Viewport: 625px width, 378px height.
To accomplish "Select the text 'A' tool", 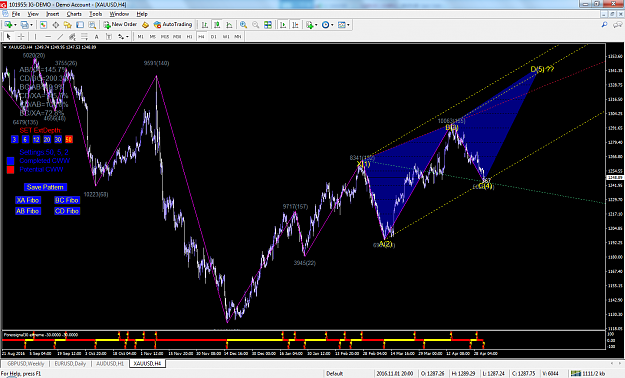I will pyautogui.click(x=96, y=37).
